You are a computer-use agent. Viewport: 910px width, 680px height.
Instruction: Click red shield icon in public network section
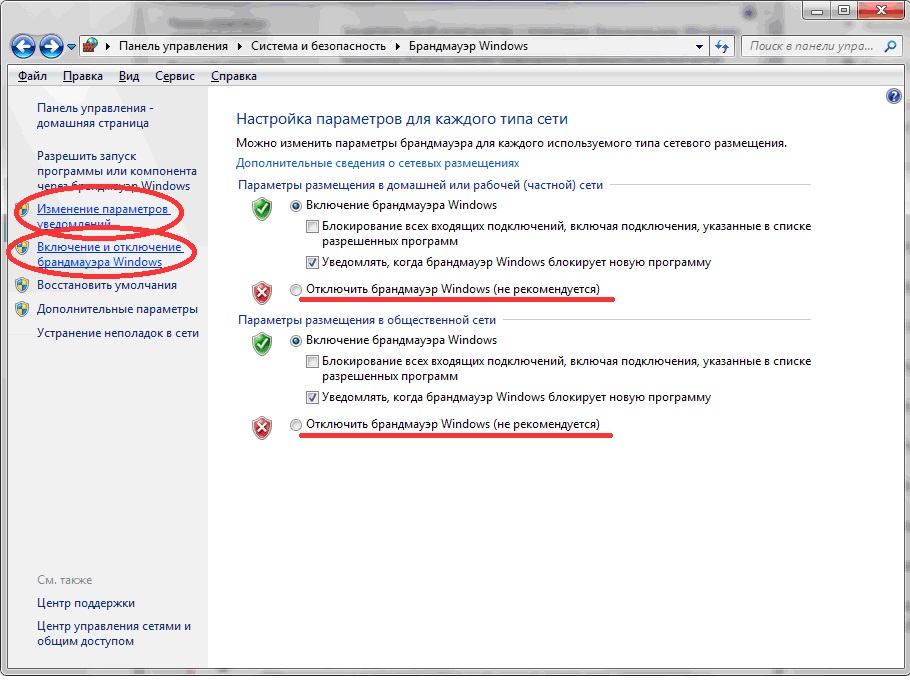point(261,428)
